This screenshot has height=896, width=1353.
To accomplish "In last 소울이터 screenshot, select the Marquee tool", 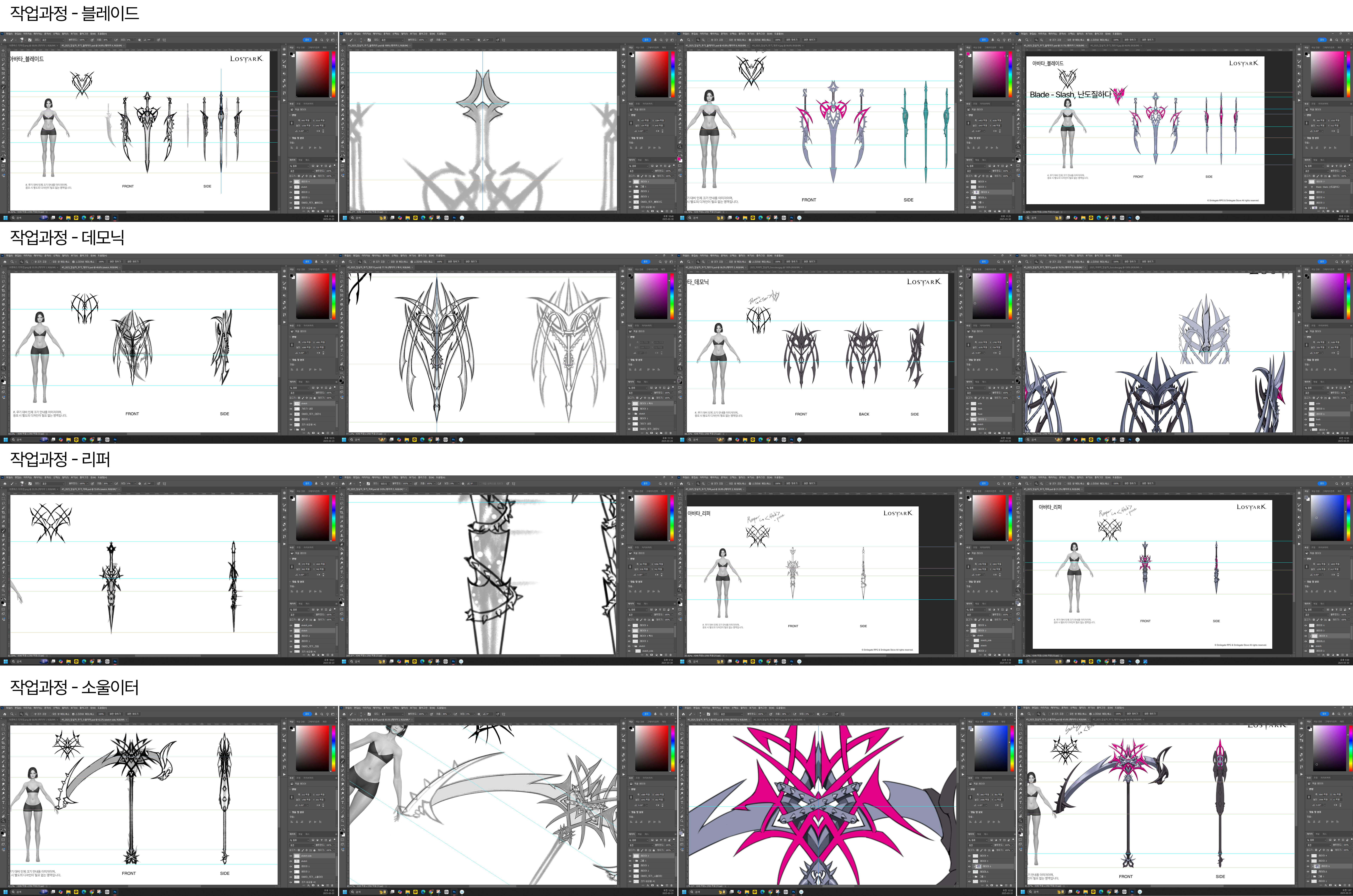I will click(1020, 729).
